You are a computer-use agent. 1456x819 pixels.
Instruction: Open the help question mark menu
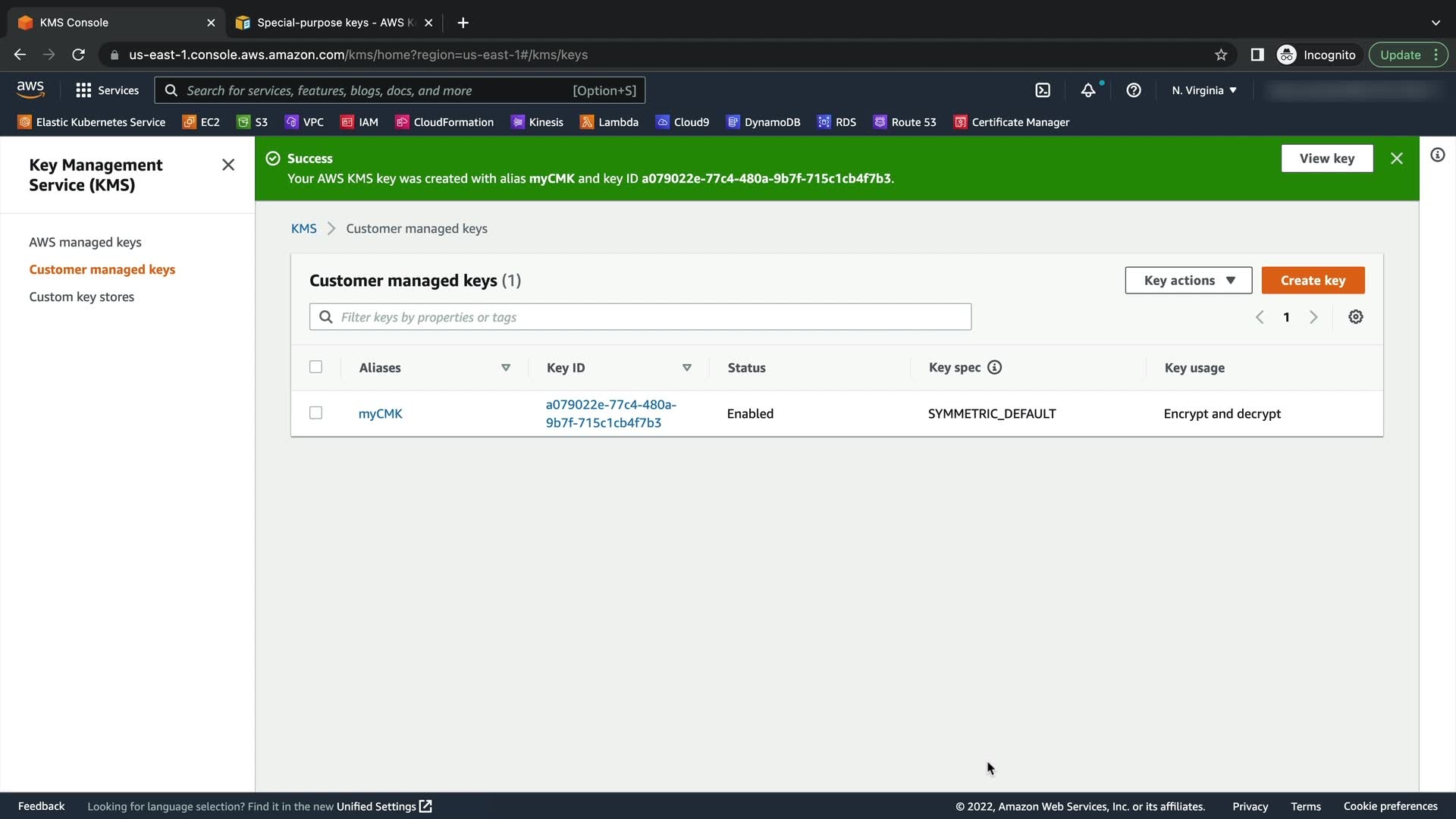(1134, 90)
